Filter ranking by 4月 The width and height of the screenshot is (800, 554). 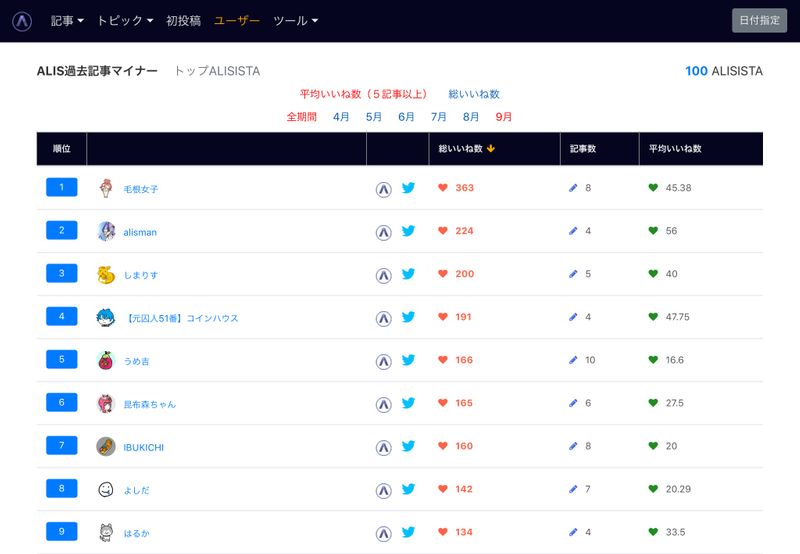[x=341, y=117]
